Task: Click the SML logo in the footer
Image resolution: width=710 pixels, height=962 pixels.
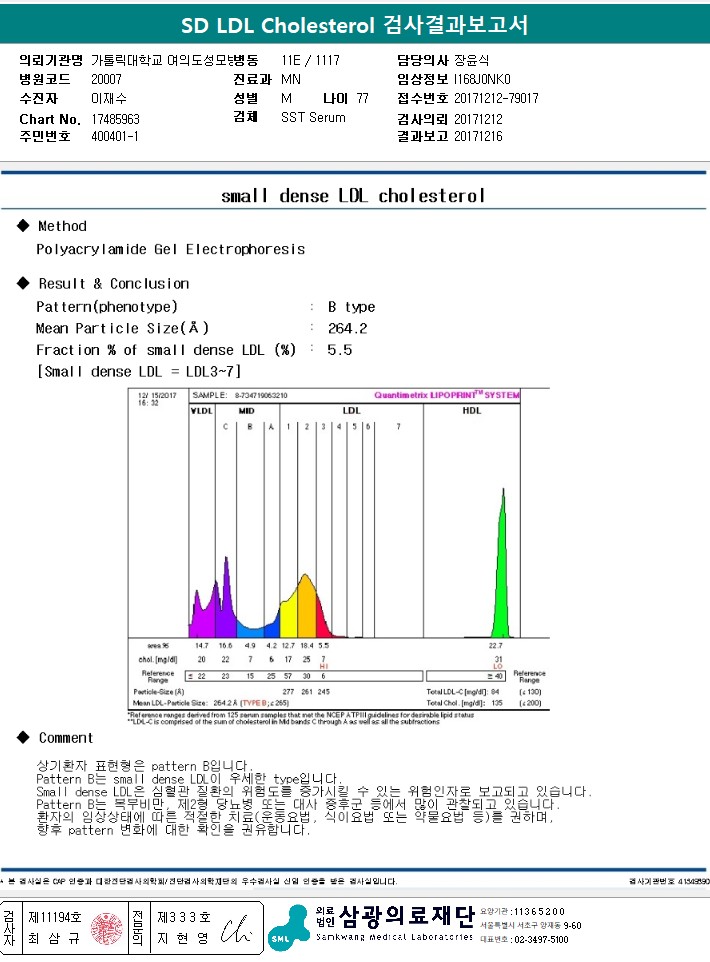Action: click(x=288, y=927)
